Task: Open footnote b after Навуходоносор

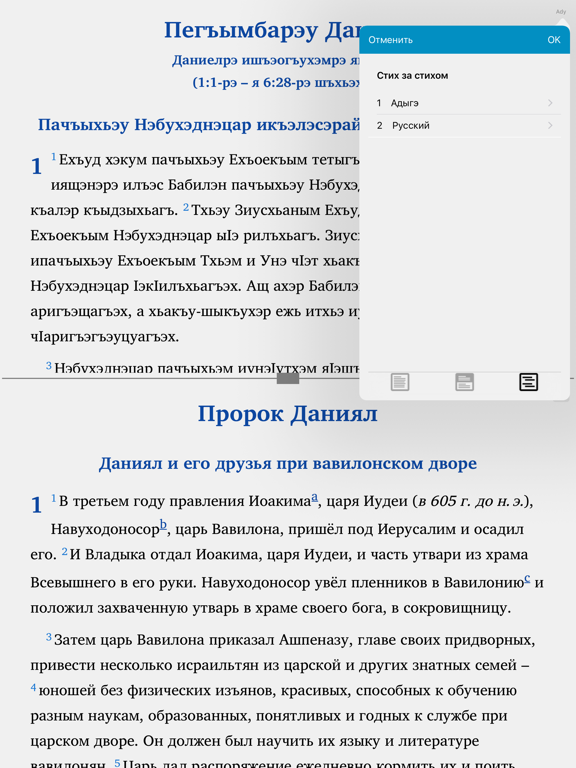Action: tap(163, 525)
